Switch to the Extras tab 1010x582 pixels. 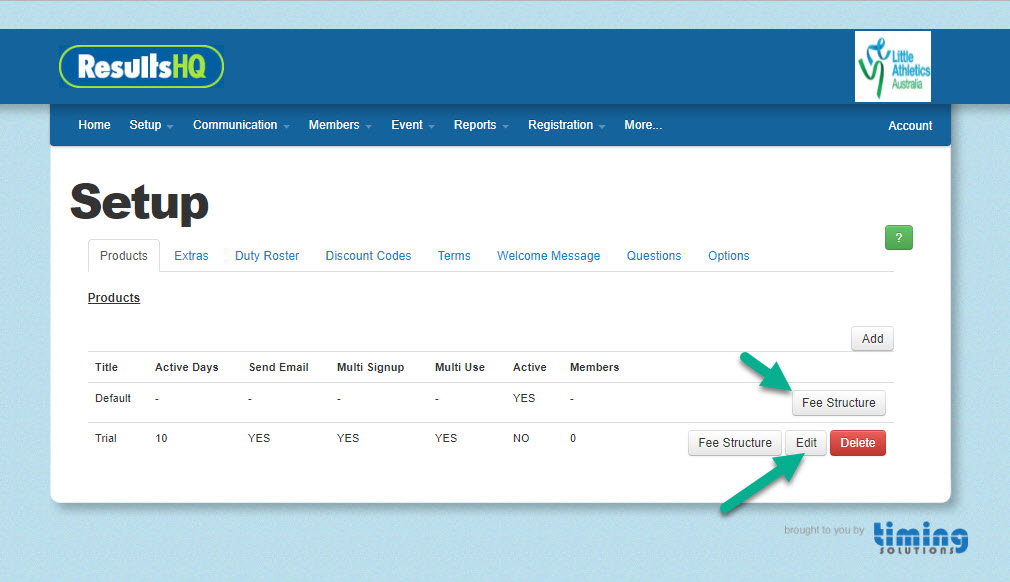(191, 256)
